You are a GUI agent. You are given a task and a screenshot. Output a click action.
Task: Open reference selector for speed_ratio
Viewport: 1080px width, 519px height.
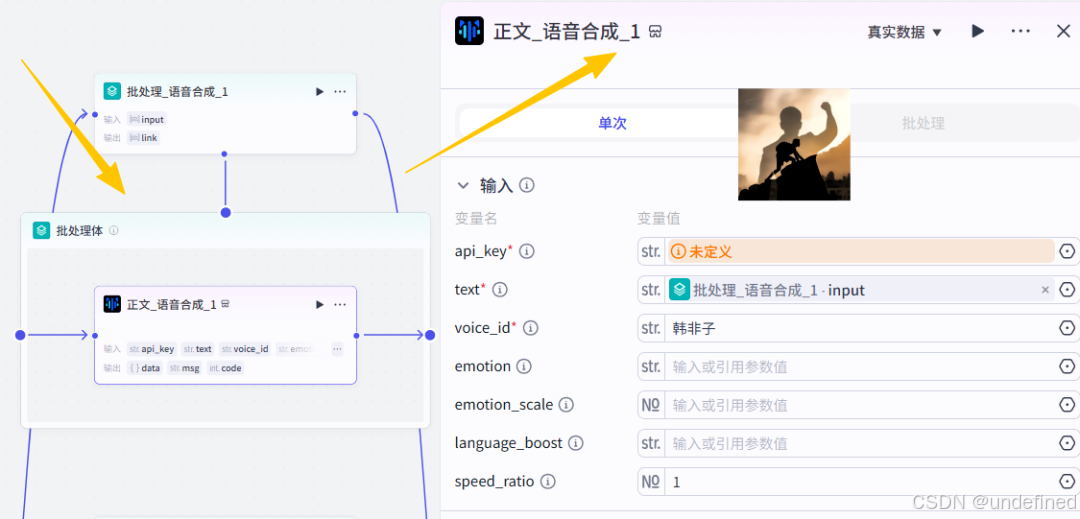coord(1067,482)
